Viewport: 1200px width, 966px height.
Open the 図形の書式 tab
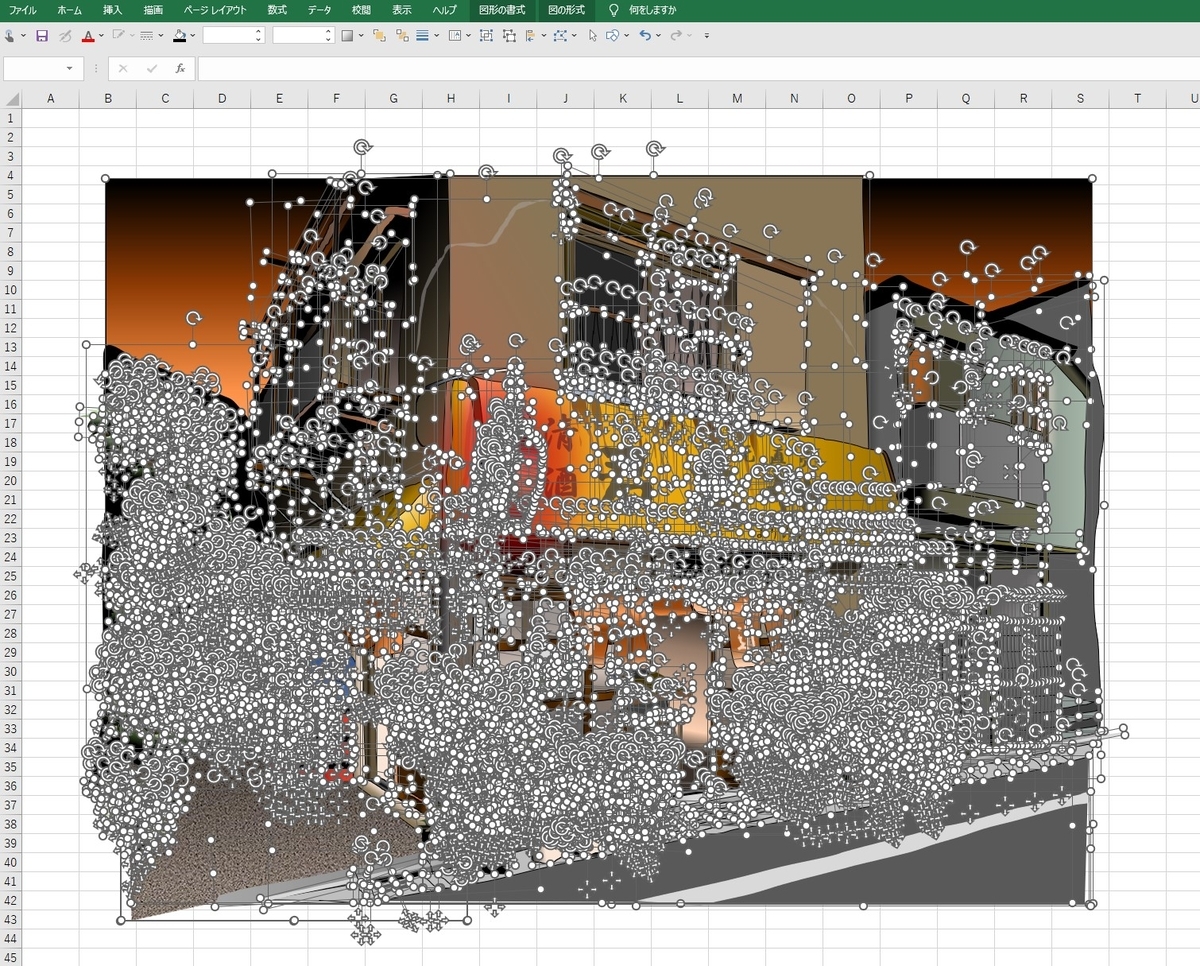pos(502,10)
